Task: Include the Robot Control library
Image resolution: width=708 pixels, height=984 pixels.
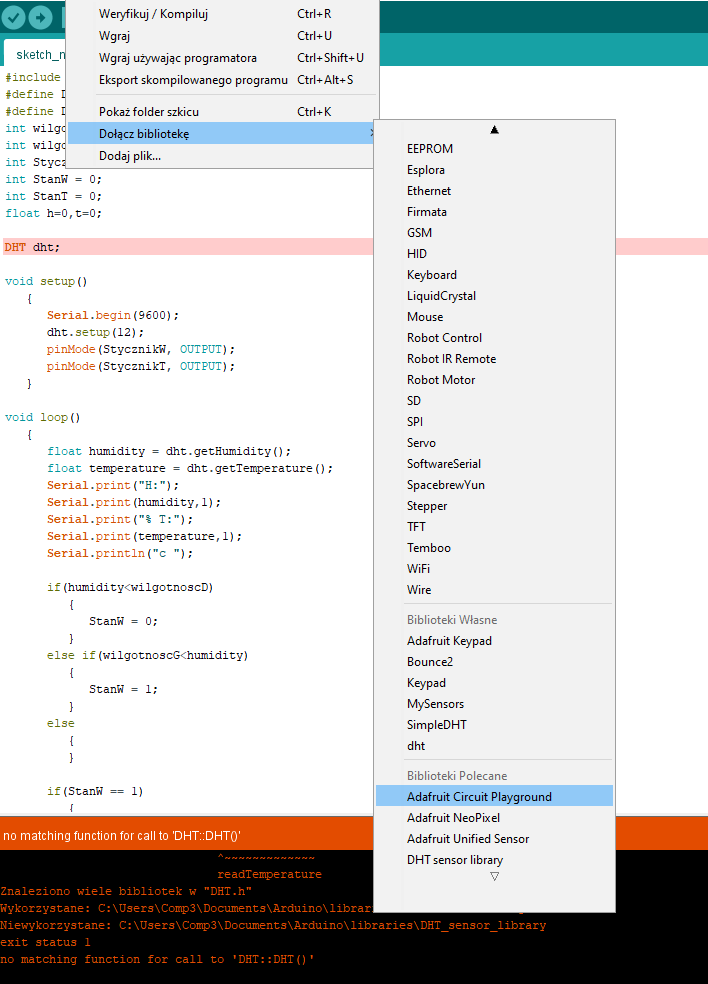Action: pos(494,338)
